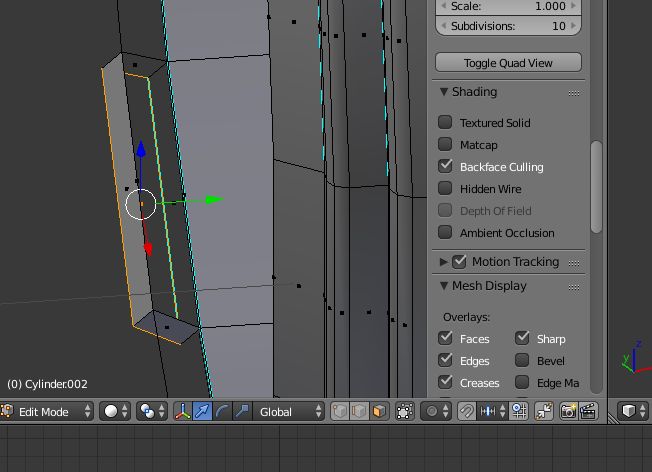Image resolution: width=652 pixels, height=472 pixels.
Task: Collapse the Shading panel
Action: coord(444,92)
